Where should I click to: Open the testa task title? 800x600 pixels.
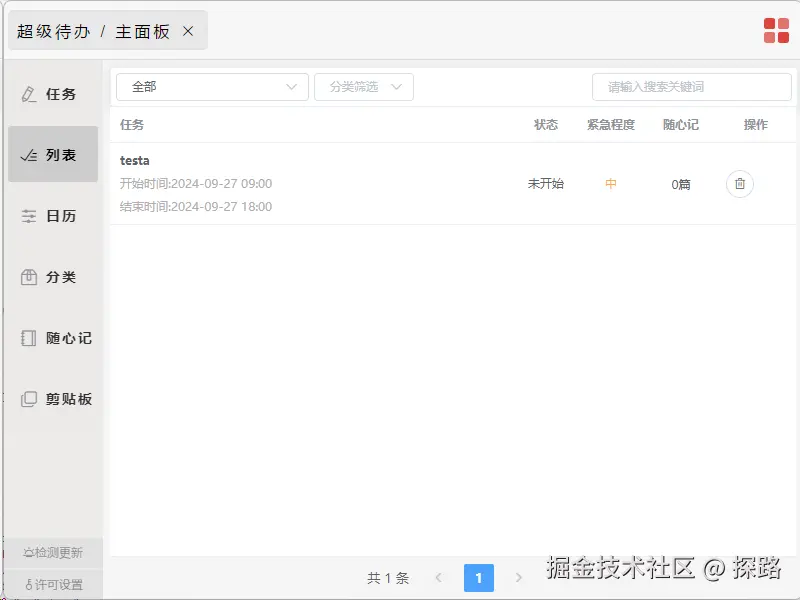[135, 160]
